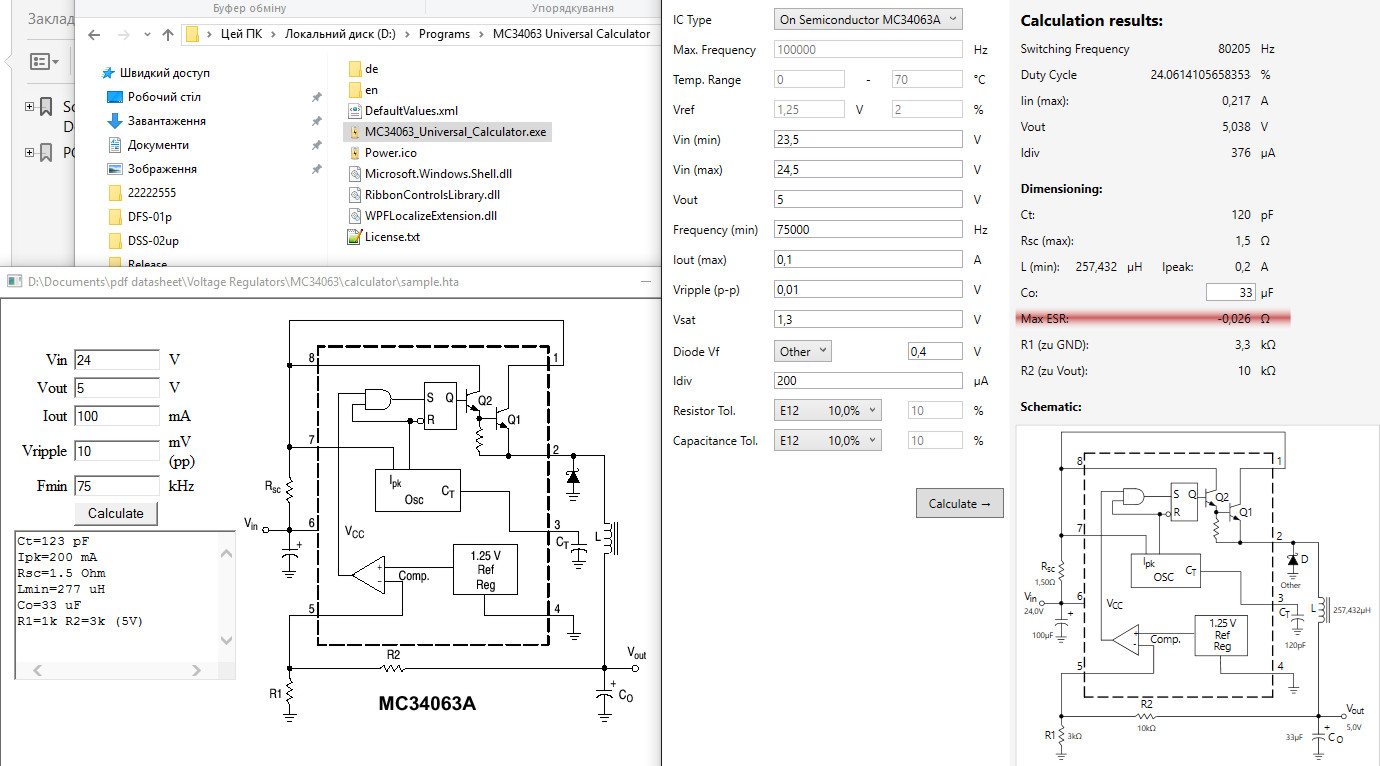
Task: Select MC34063_Universal_Calculator.exe file
Action: coord(447,131)
